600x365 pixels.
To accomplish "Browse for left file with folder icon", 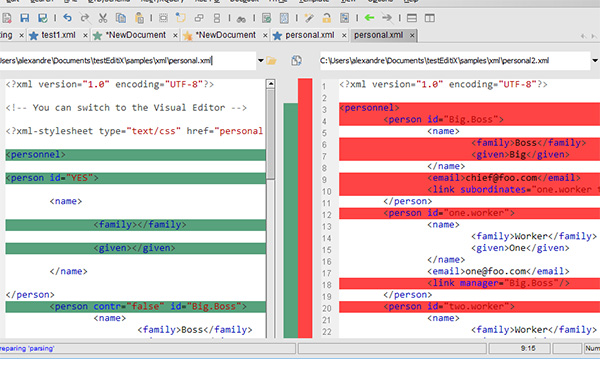I will coord(271,60).
